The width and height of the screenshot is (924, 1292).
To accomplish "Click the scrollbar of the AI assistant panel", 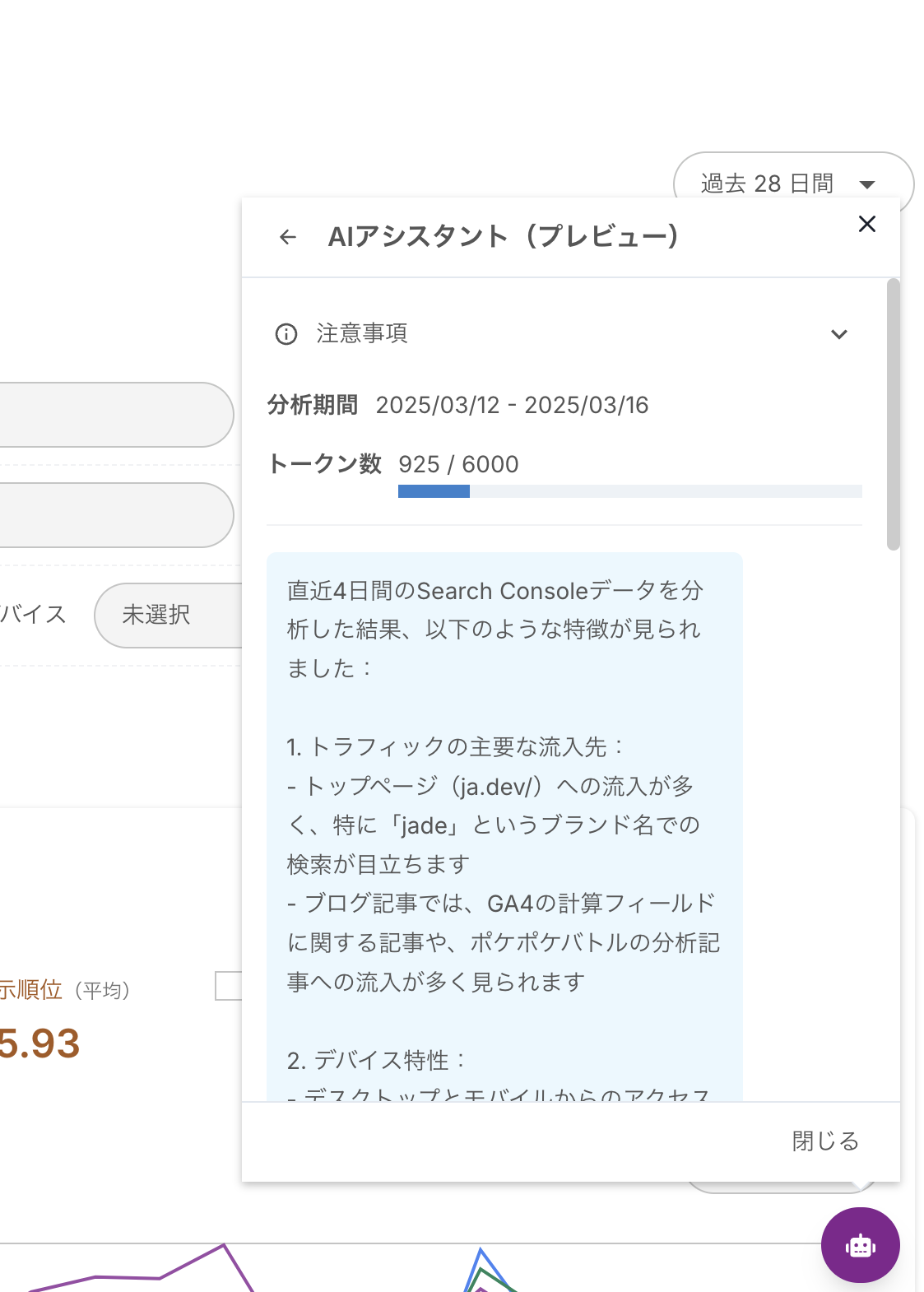I will coord(894,411).
